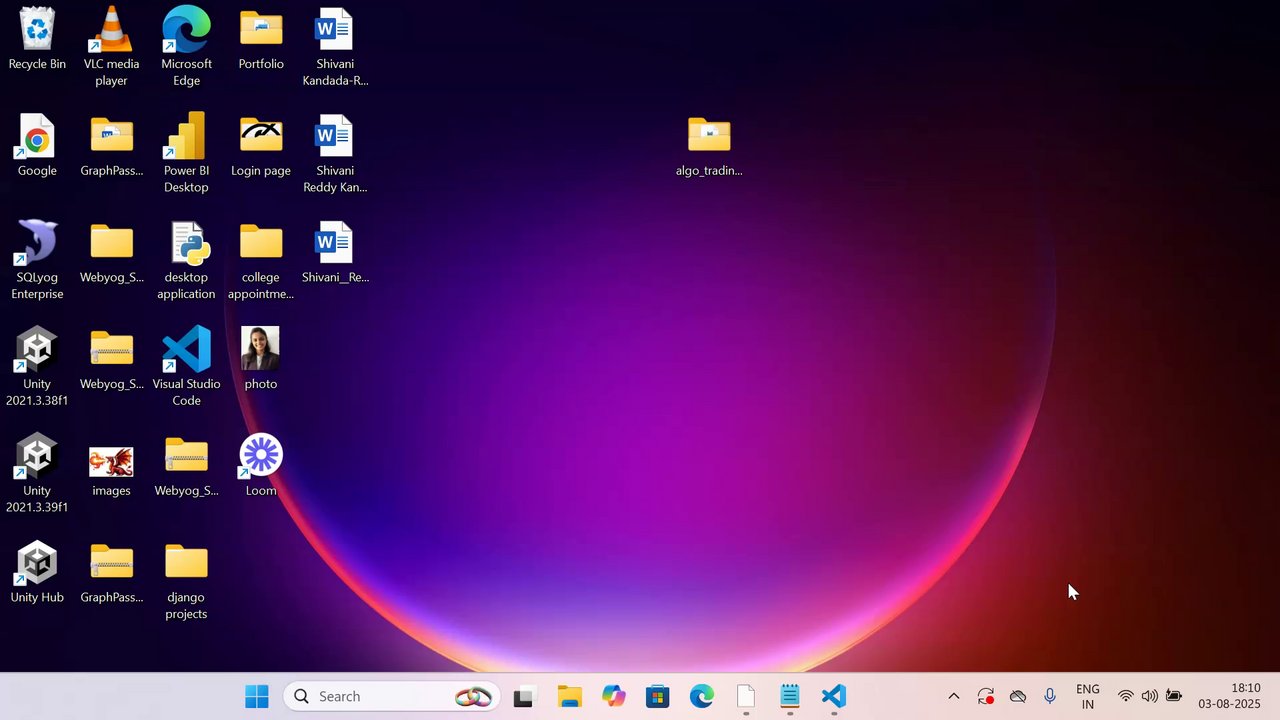Select the Login page desktop icon
The width and height of the screenshot is (1280, 720).
coord(261,147)
